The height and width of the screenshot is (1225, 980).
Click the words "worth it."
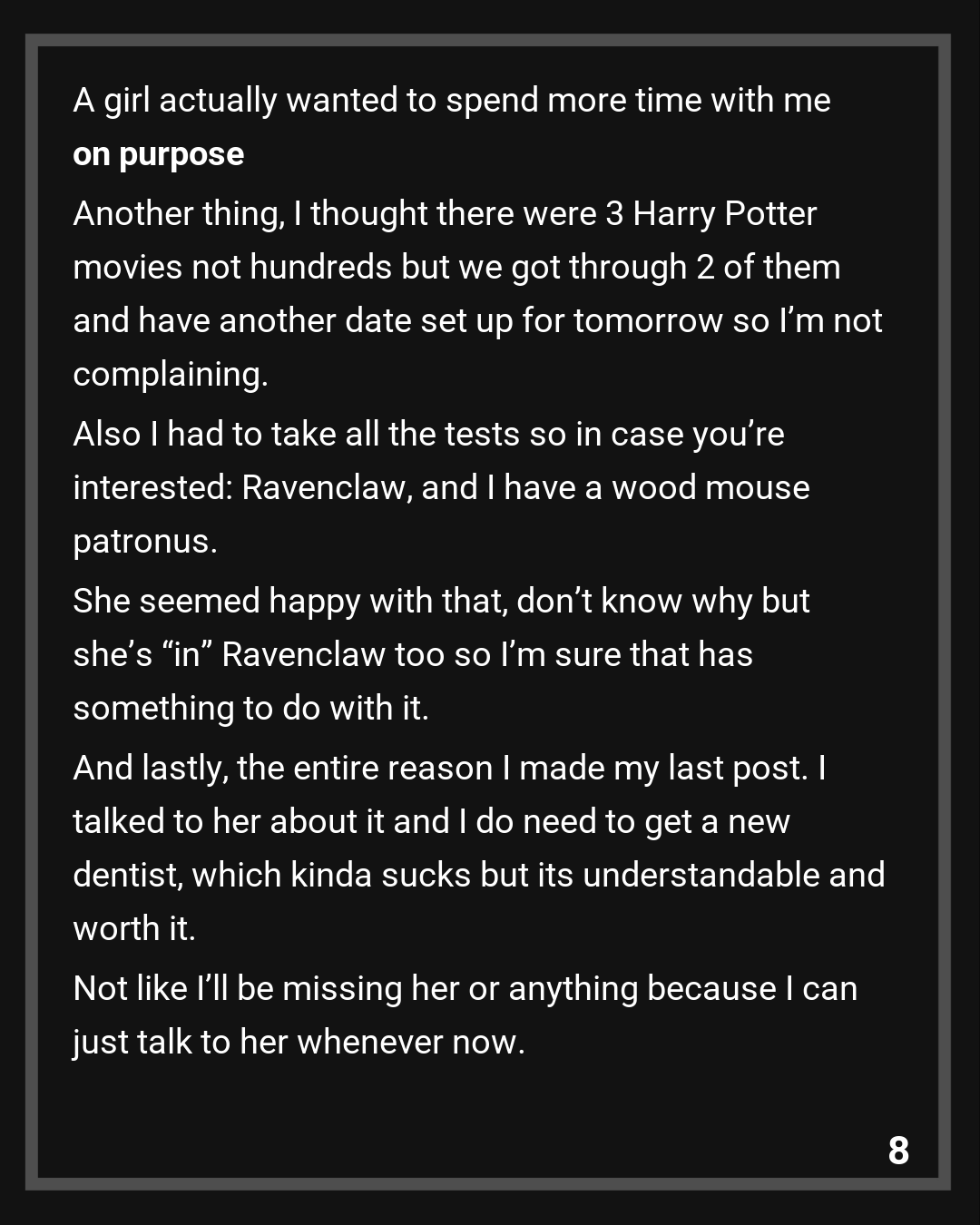pos(134,928)
